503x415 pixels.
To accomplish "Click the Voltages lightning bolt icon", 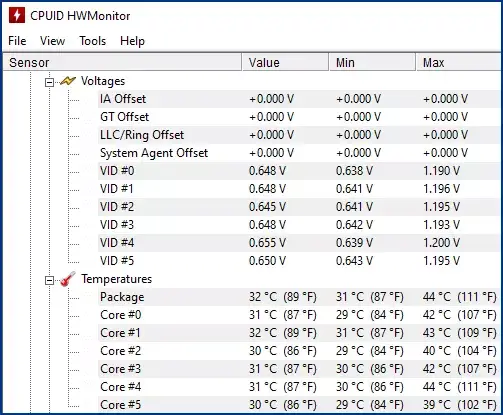I will click(x=68, y=81).
